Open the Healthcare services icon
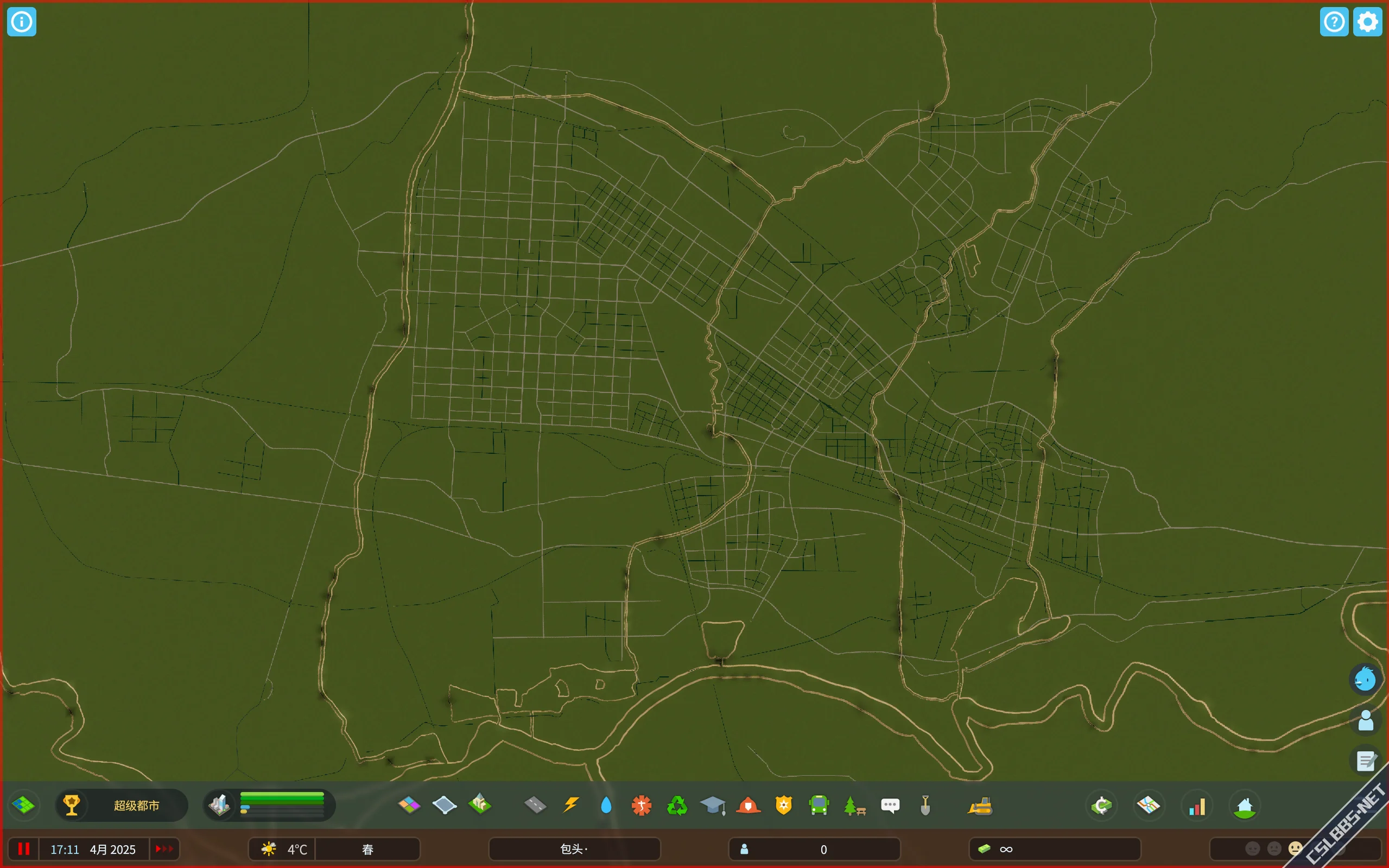1389x868 pixels. [x=641, y=806]
